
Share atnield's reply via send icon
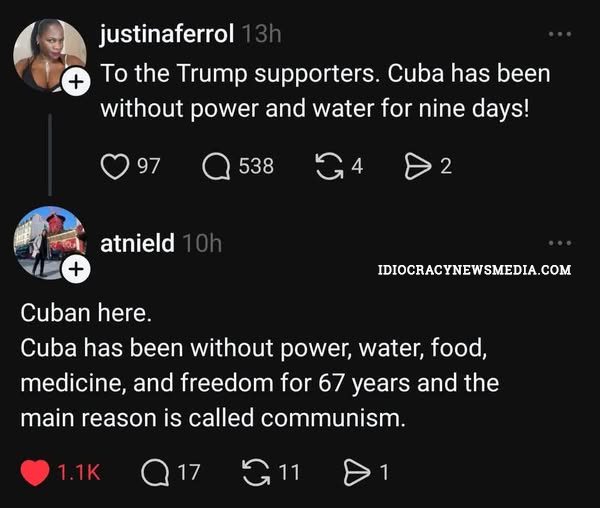(x=356, y=472)
